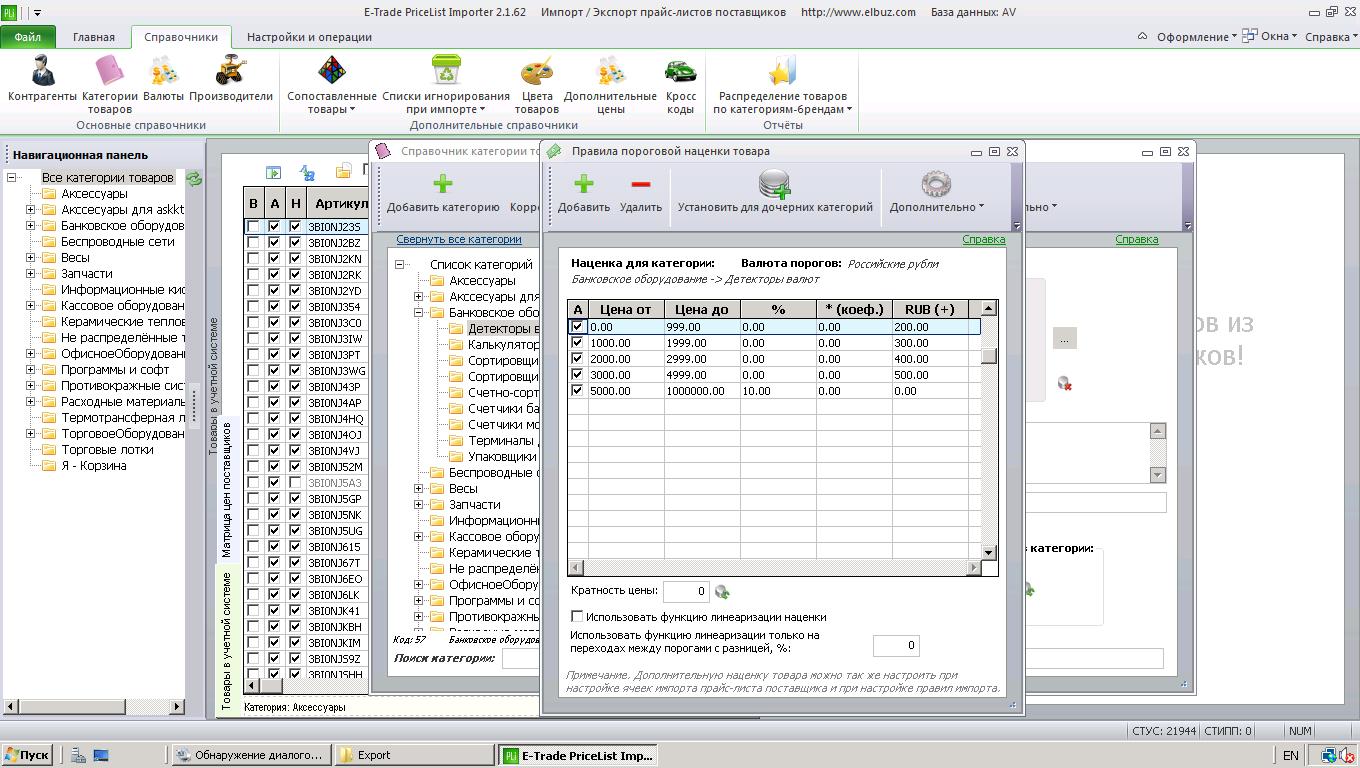Open the Окна menu
The height and width of the screenshot is (768, 1360).
click(1270, 37)
